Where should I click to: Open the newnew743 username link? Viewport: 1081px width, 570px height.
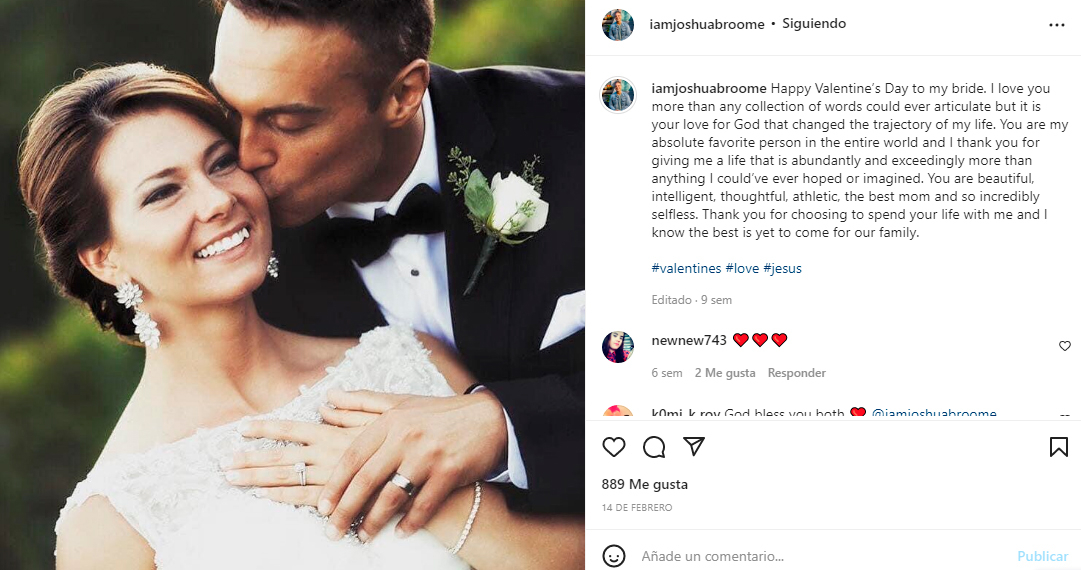coord(689,340)
